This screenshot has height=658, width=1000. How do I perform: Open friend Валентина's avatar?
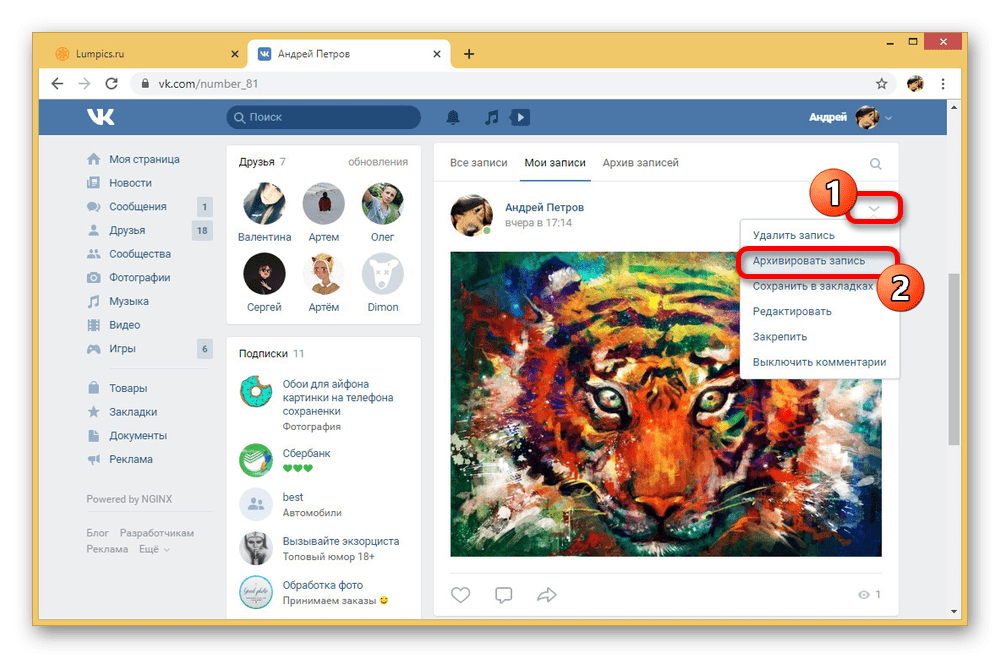(264, 203)
